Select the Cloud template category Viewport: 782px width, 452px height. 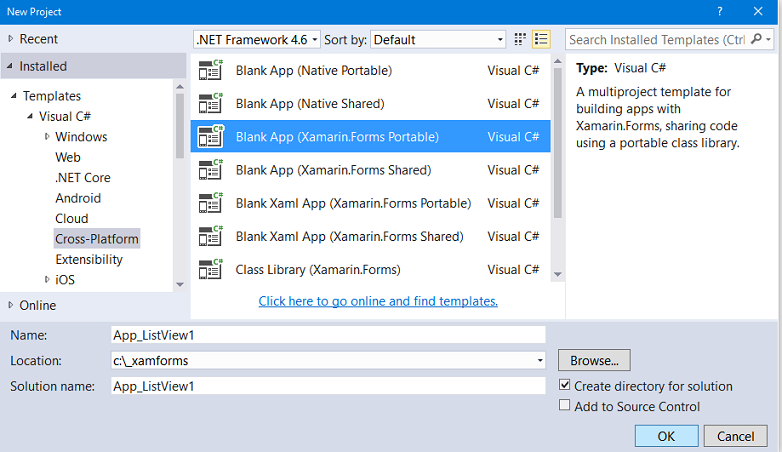[72, 219]
